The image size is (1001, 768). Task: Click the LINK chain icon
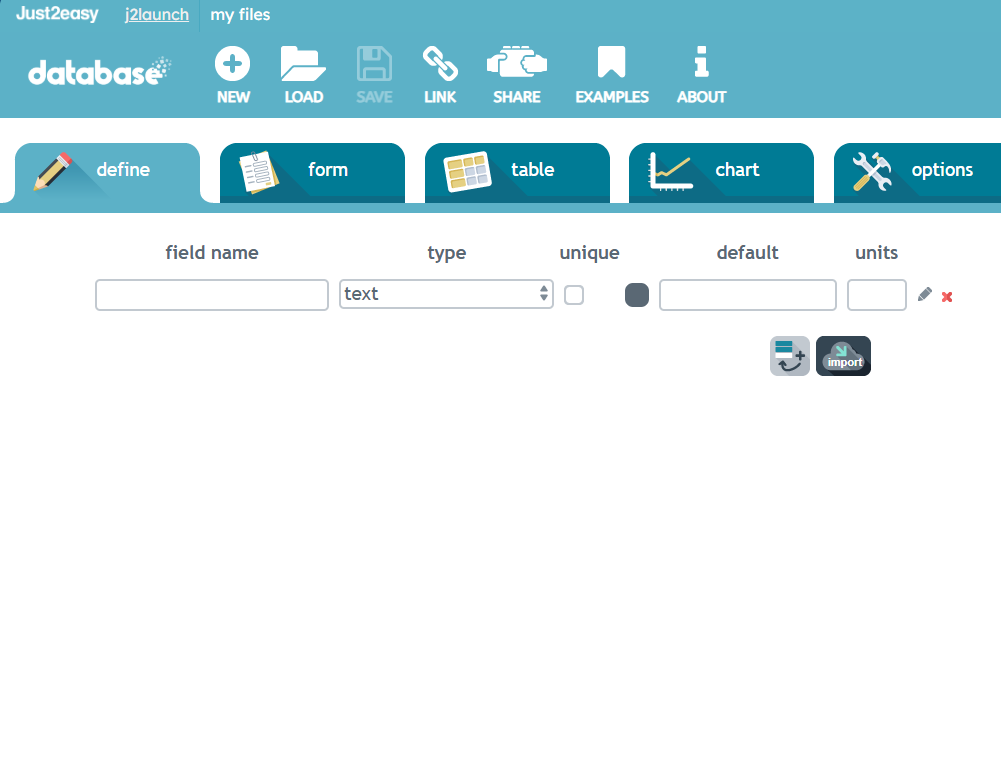click(440, 64)
